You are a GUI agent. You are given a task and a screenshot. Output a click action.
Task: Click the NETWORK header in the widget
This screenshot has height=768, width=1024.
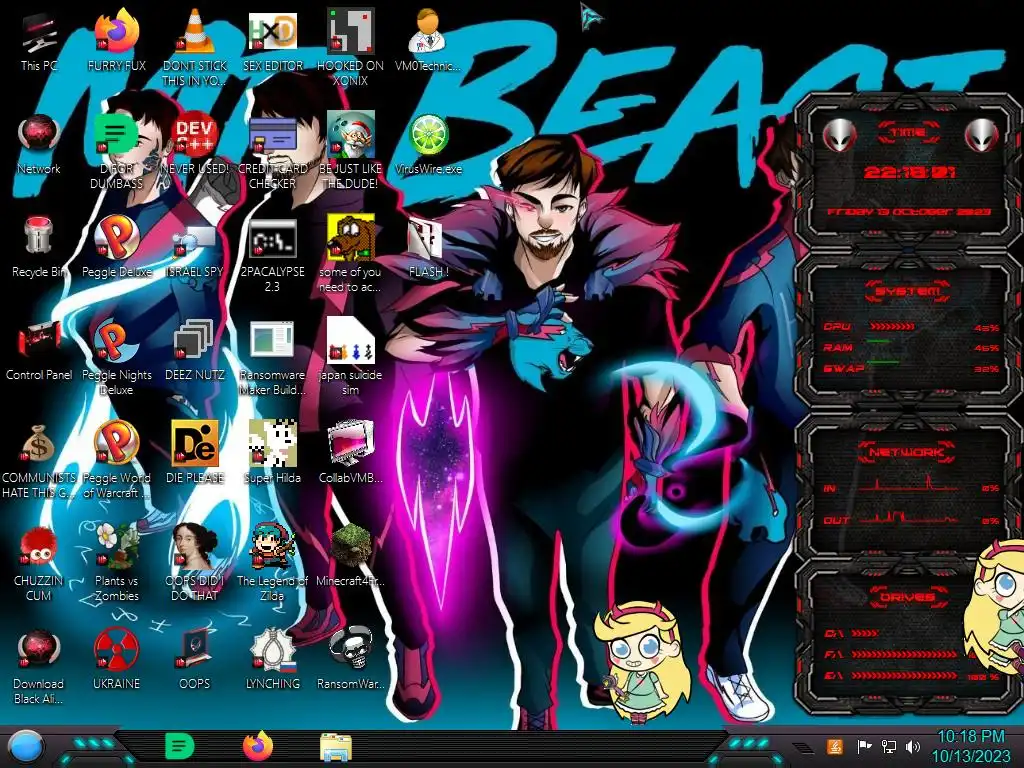(906, 451)
